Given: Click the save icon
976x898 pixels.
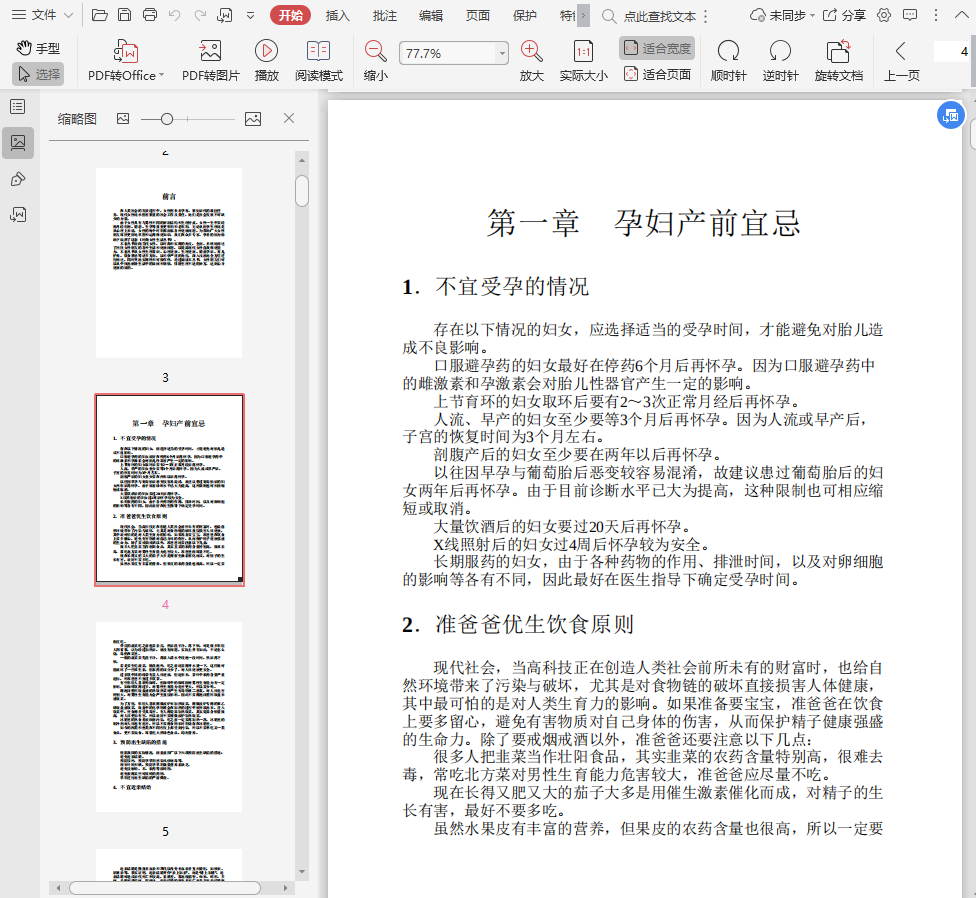Looking at the screenshot, I should tap(124, 15).
